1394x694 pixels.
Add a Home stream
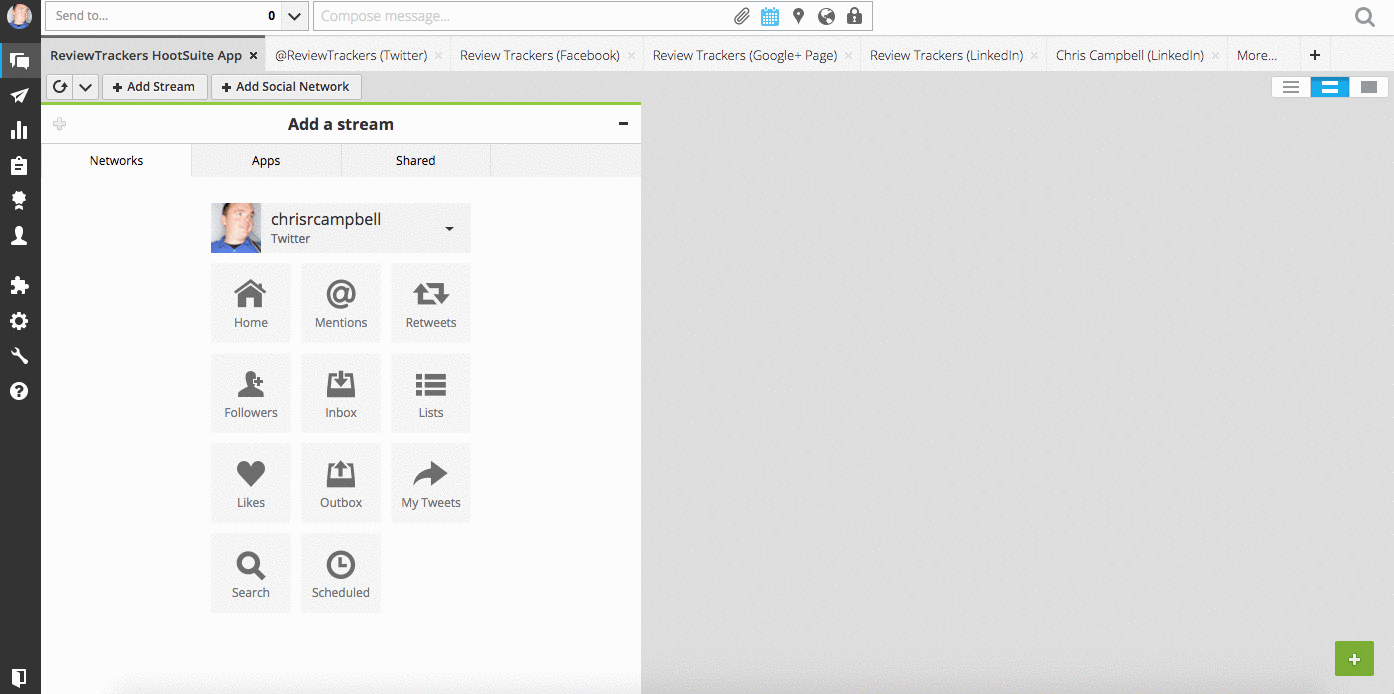(251, 303)
